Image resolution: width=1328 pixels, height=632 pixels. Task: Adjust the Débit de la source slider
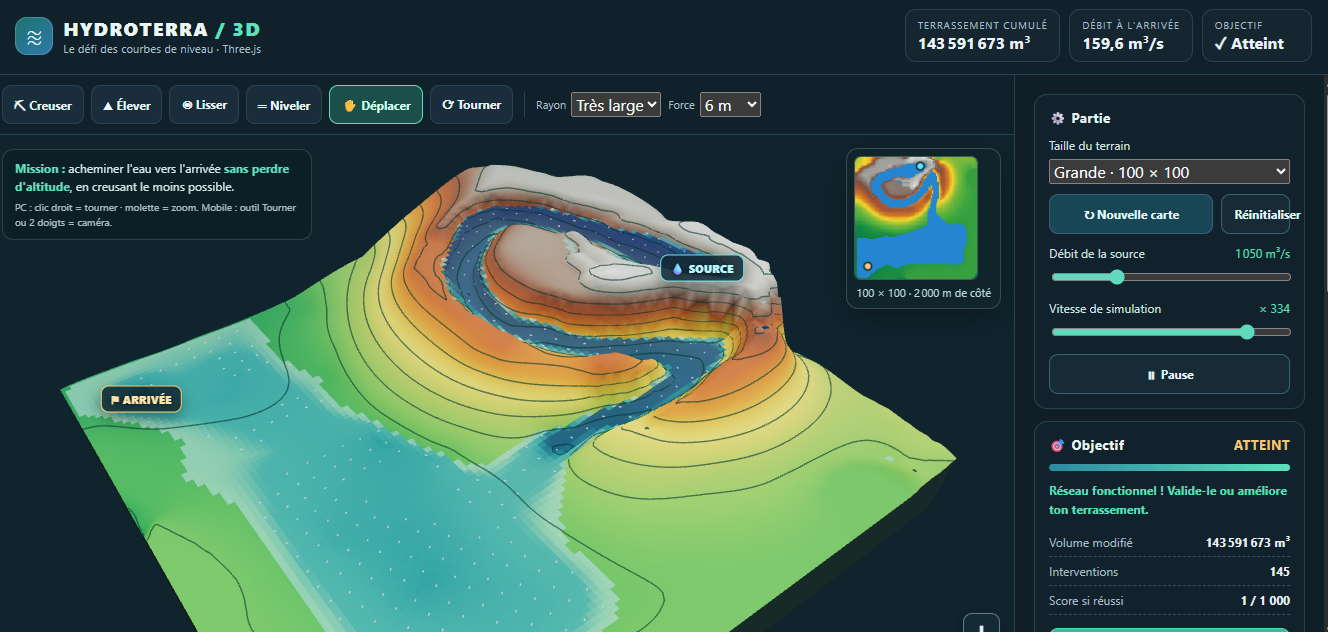tap(1169, 277)
